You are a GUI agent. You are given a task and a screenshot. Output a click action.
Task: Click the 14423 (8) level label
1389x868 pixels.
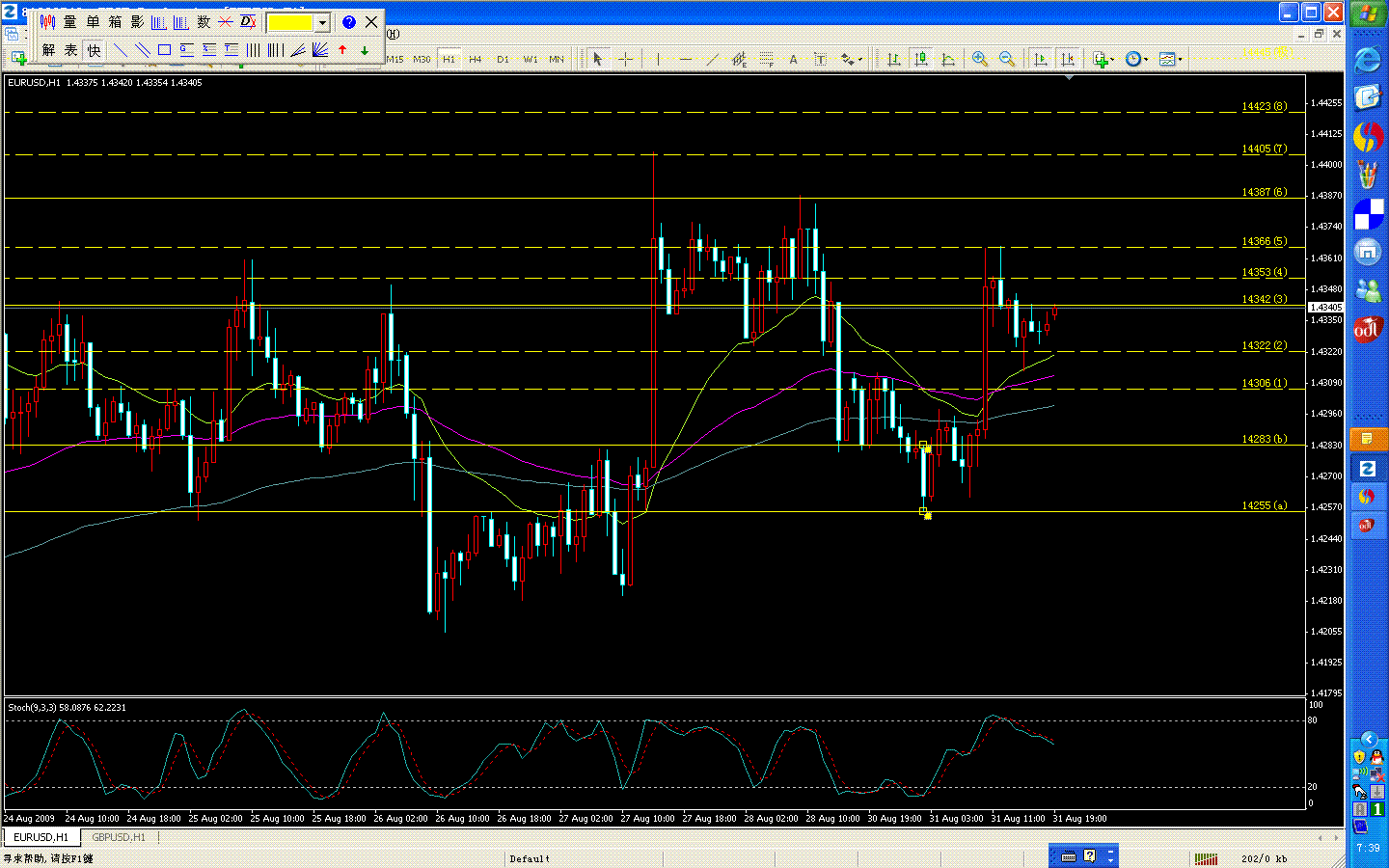(x=1264, y=106)
